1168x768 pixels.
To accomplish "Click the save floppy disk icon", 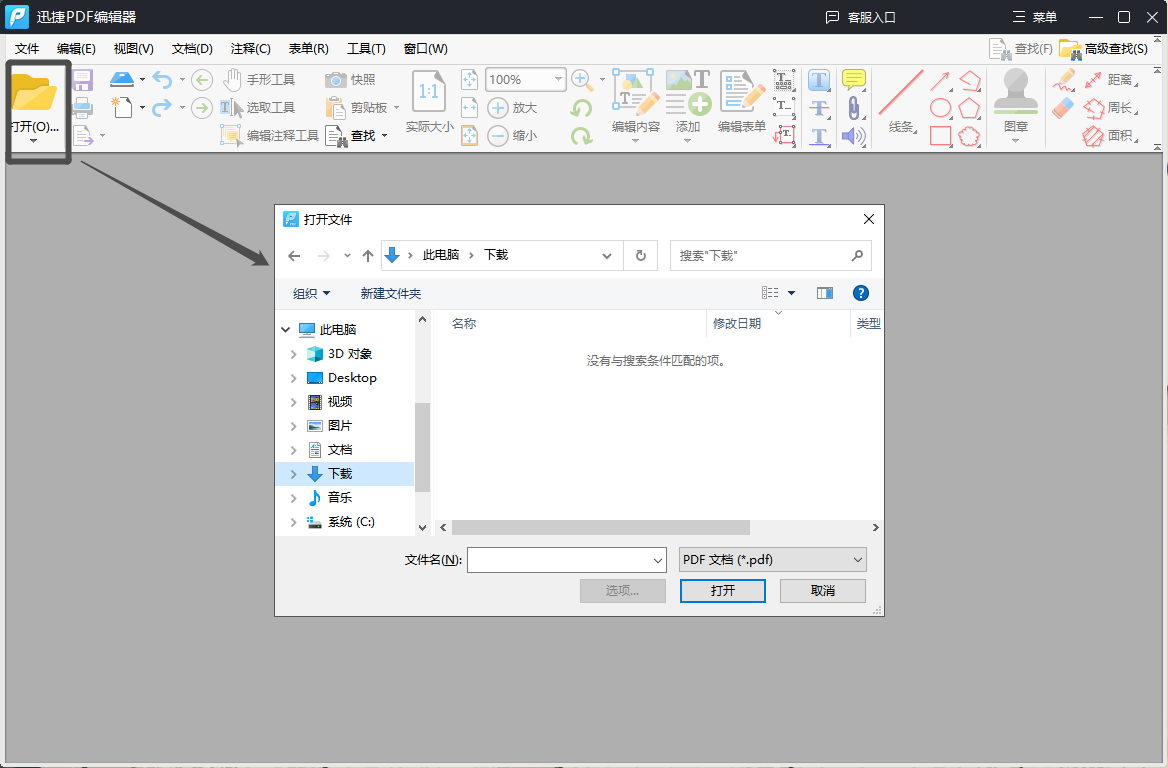I will (83, 80).
